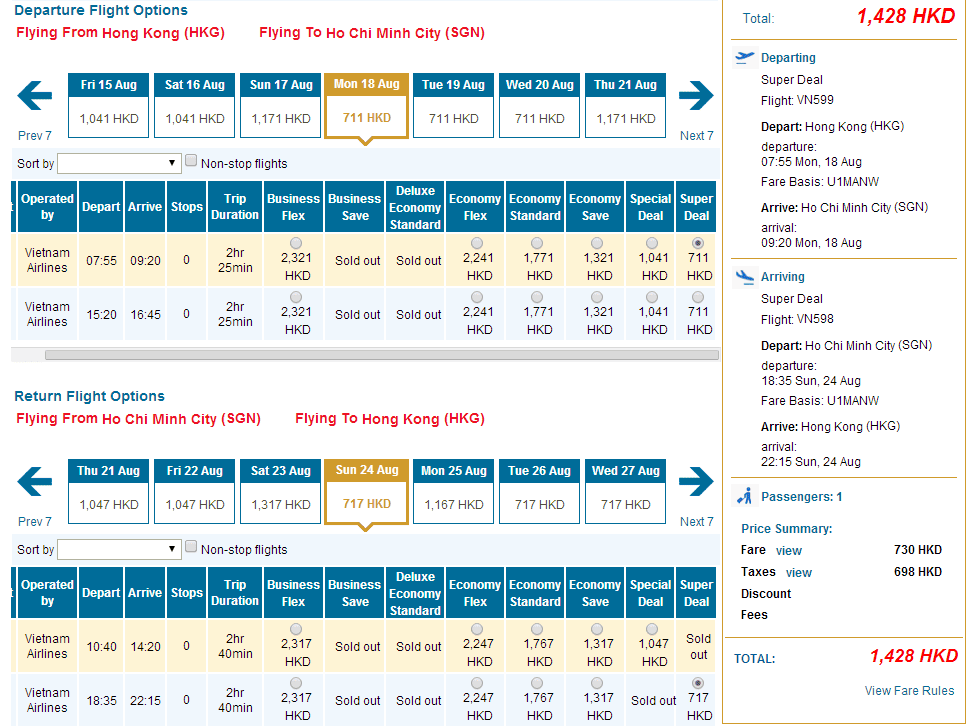Image resolution: width=971 pixels, height=728 pixels.
Task: Open the Taxes view link
Action: pyautogui.click(x=798, y=573)
